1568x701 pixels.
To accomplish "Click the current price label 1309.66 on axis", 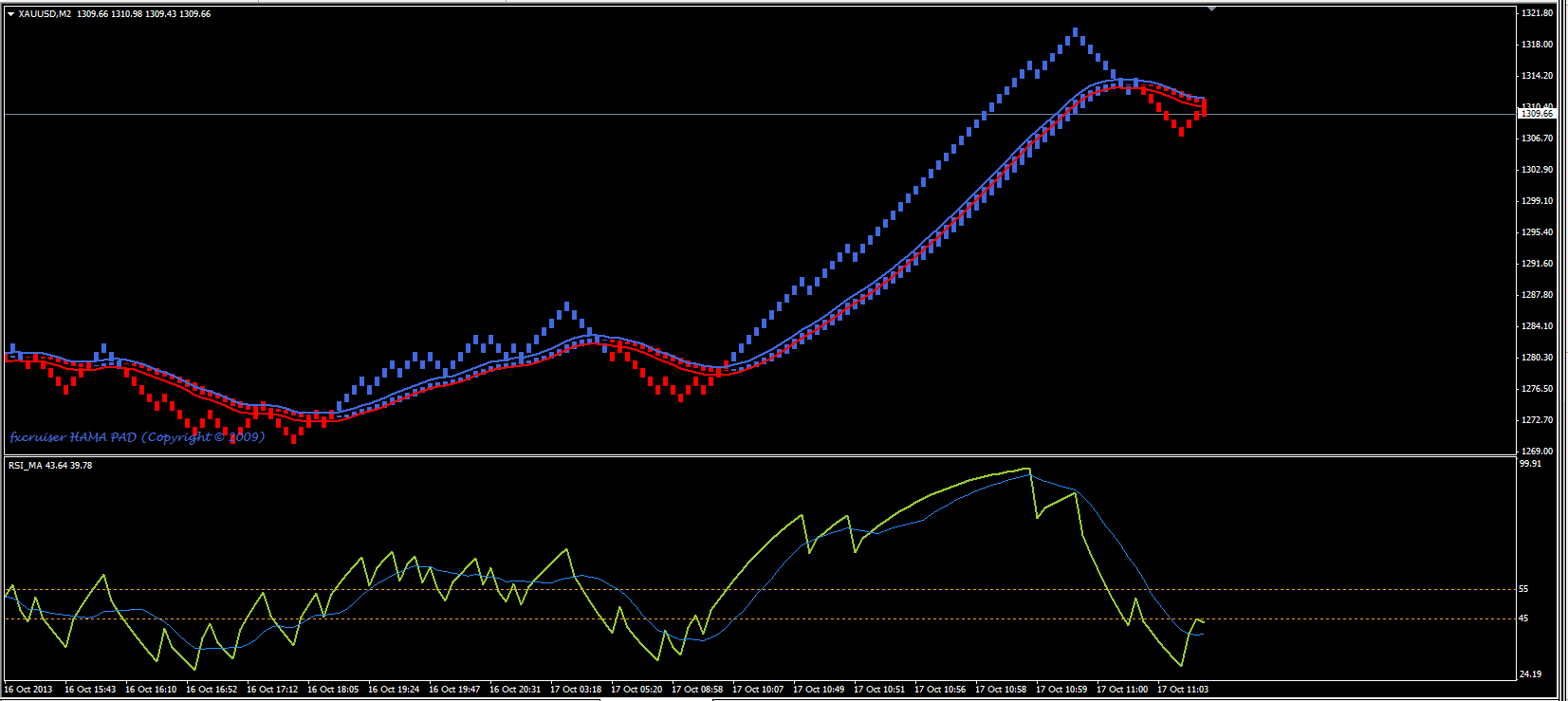I will pos(1537,114).
